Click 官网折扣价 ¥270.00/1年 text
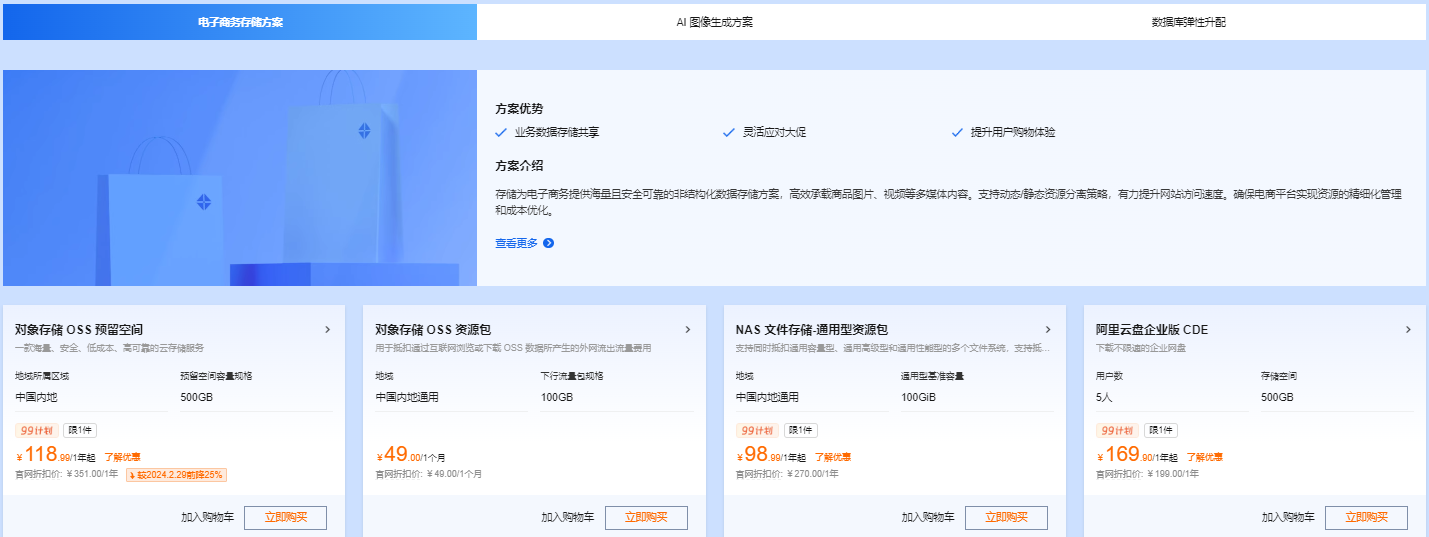The image size is (1429, 537). click(787, 474)
